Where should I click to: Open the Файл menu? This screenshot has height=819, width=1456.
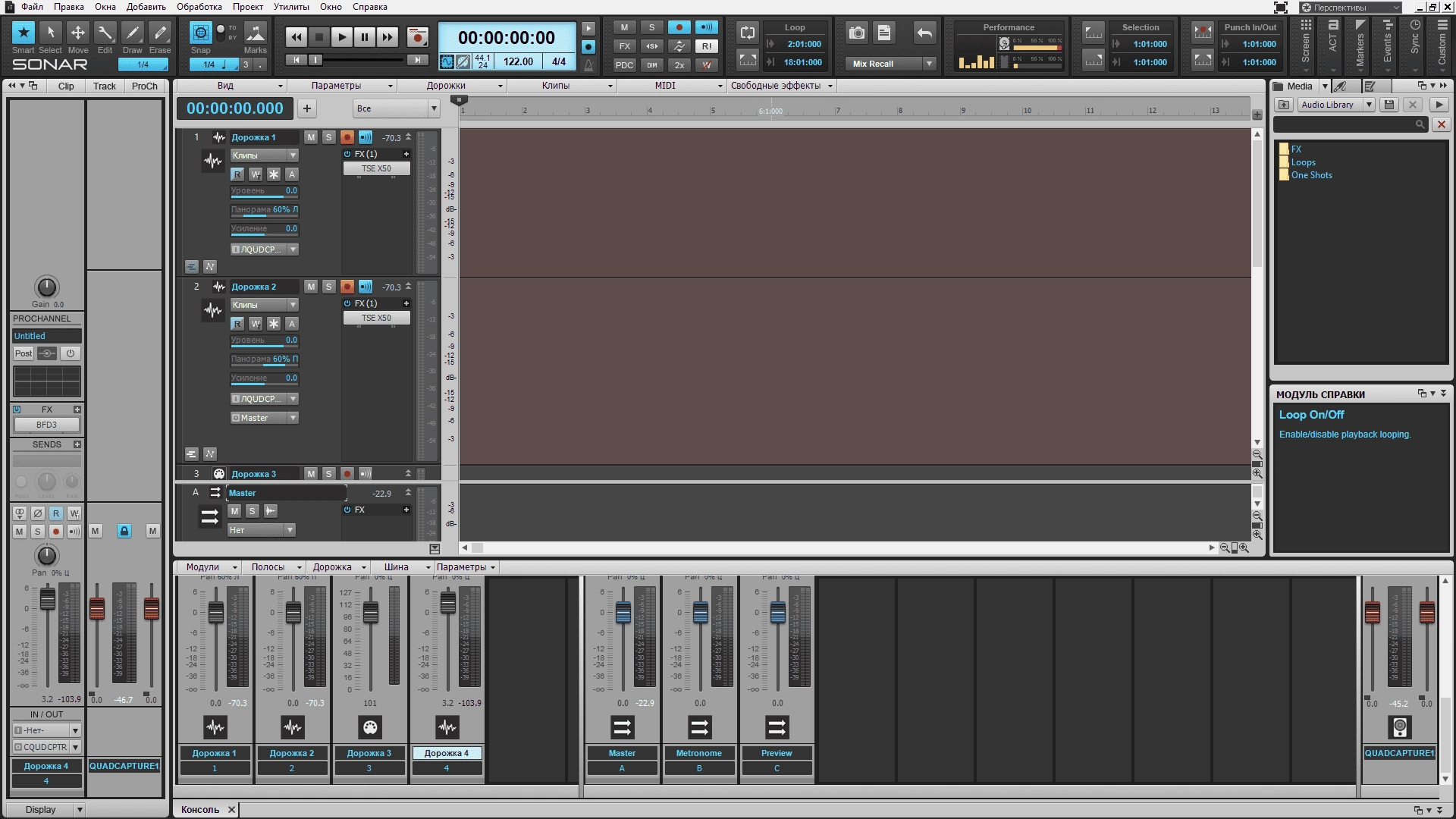(32, 7)
